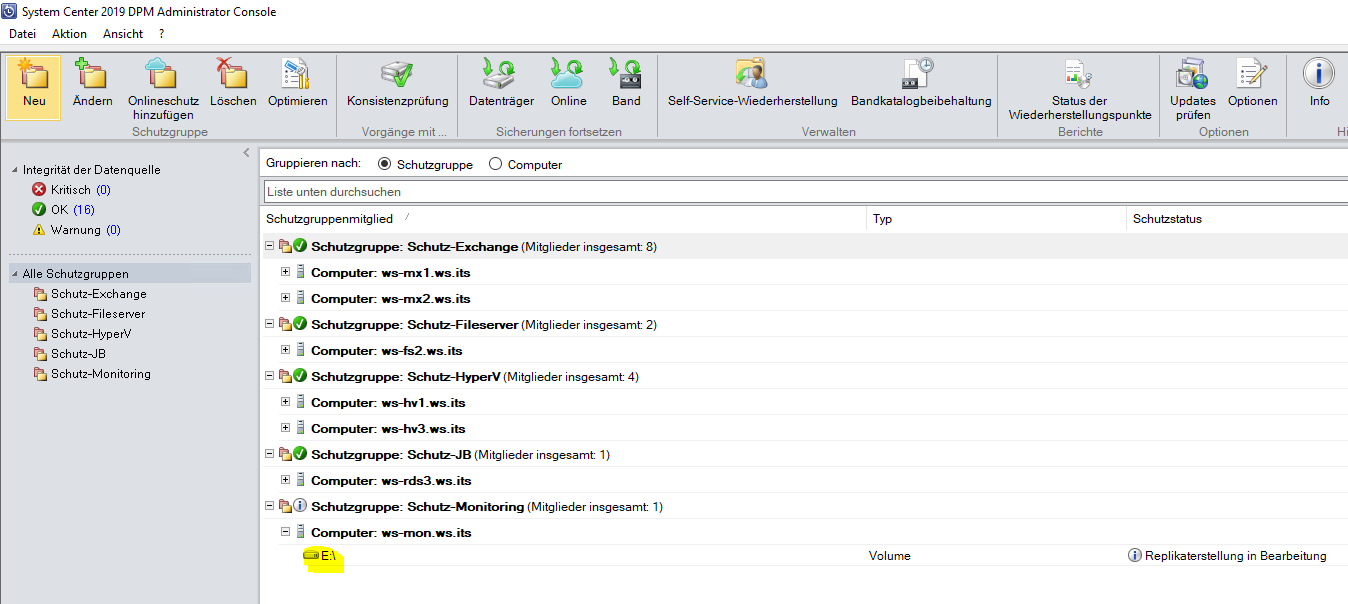Click Replikaterstellung in Bearbeitung status text
The image size is (1348, 604).
pyautogui.click(x=1236, y=555)
